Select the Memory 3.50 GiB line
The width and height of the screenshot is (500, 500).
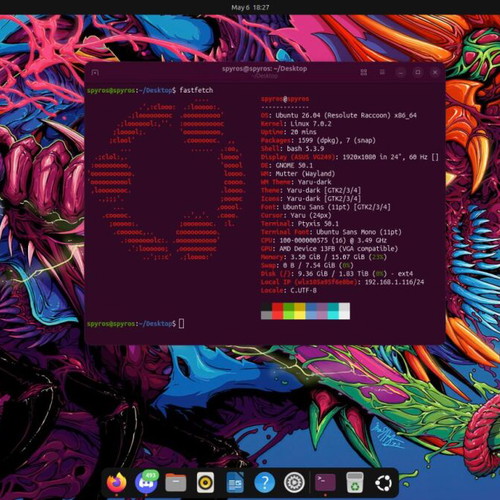pyautogui.click(x=324, y=257)
